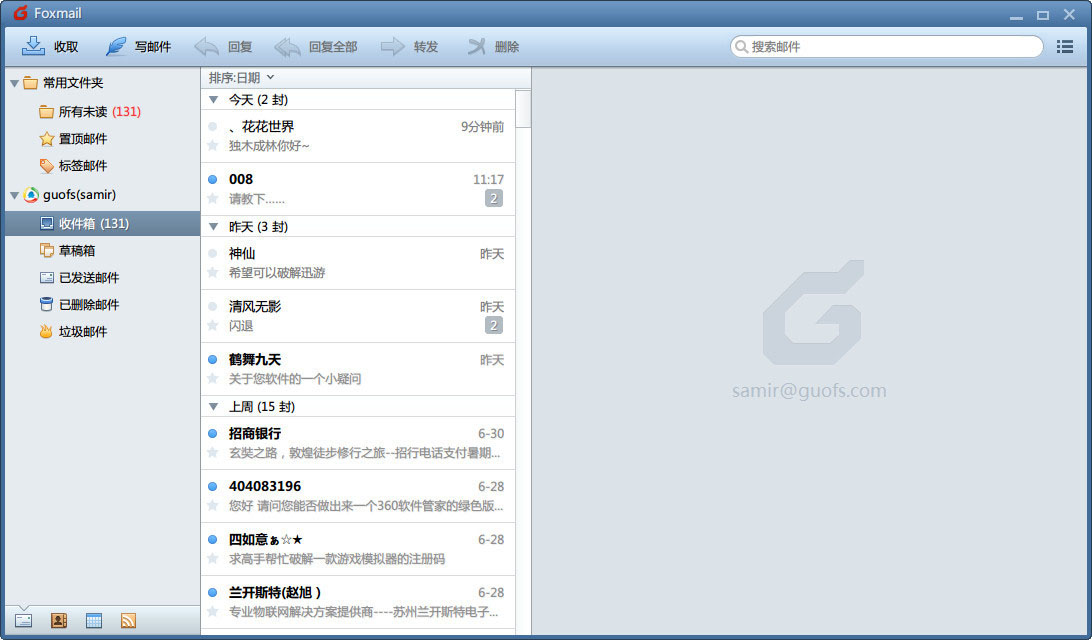Viewport: 1092px width, 640px height.
Task: Select 置顶邮件 folder
Action: point(102,139)
